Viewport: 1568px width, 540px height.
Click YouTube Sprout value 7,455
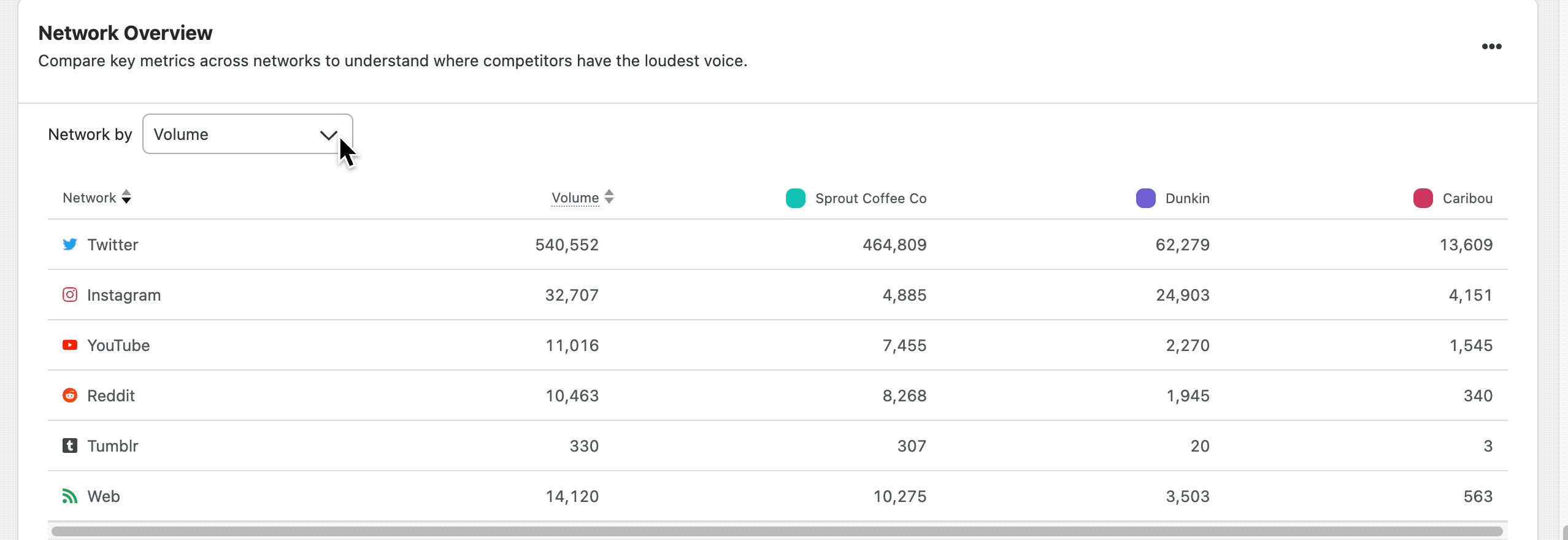904,345
